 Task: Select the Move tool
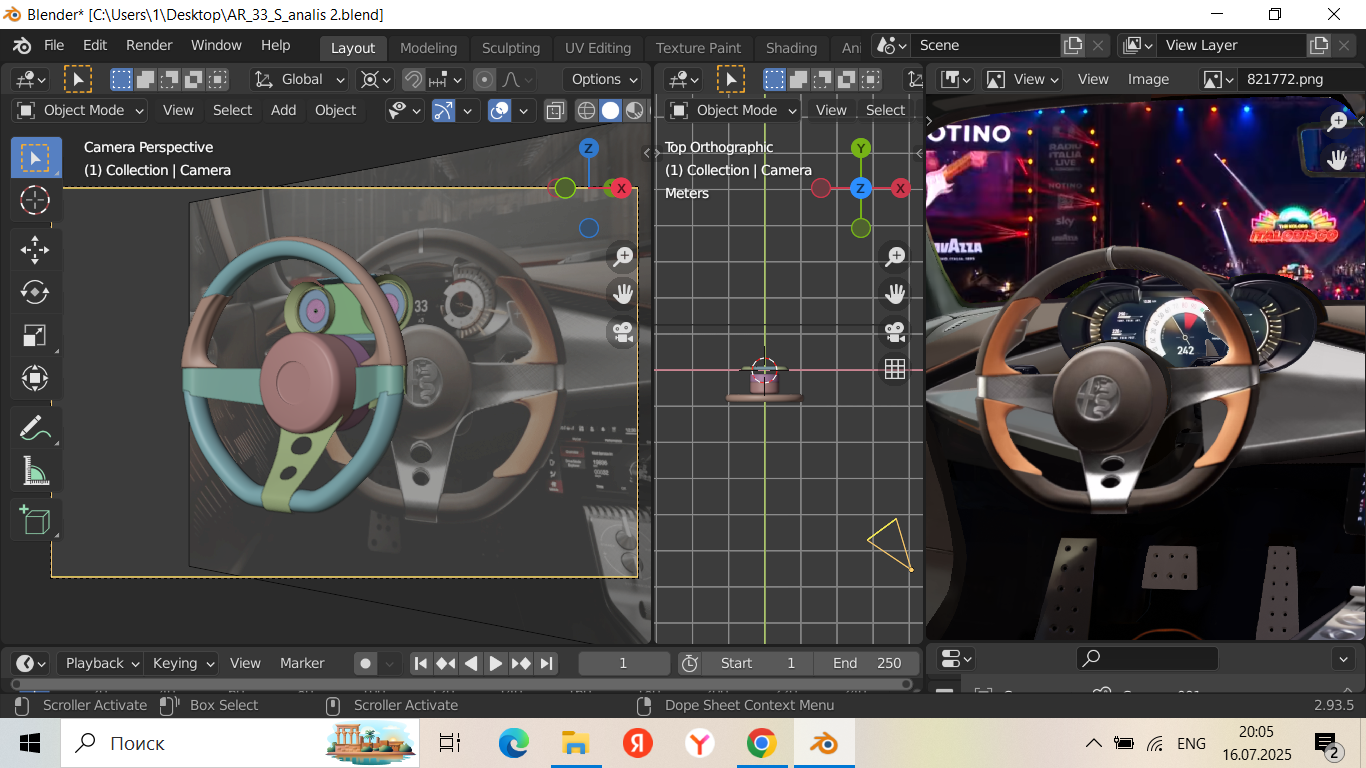coord(35,249)
